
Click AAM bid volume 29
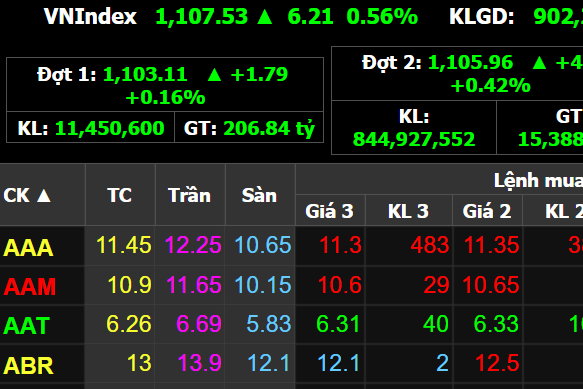tap(437, 285)
